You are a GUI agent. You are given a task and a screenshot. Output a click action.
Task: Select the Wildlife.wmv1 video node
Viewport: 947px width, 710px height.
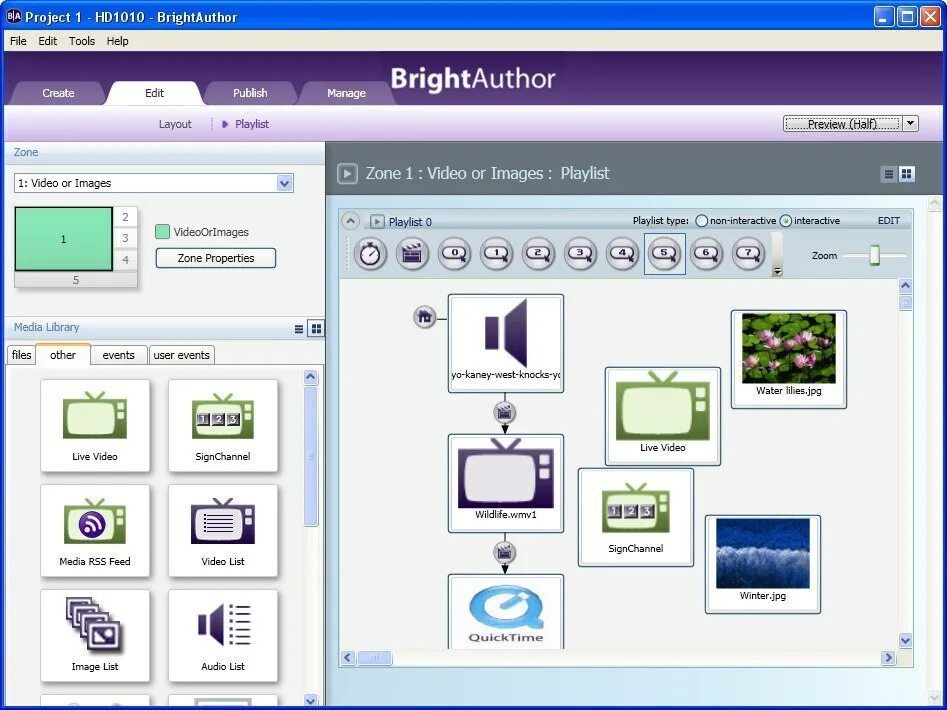pyautogui.click(x=506, y=484)
